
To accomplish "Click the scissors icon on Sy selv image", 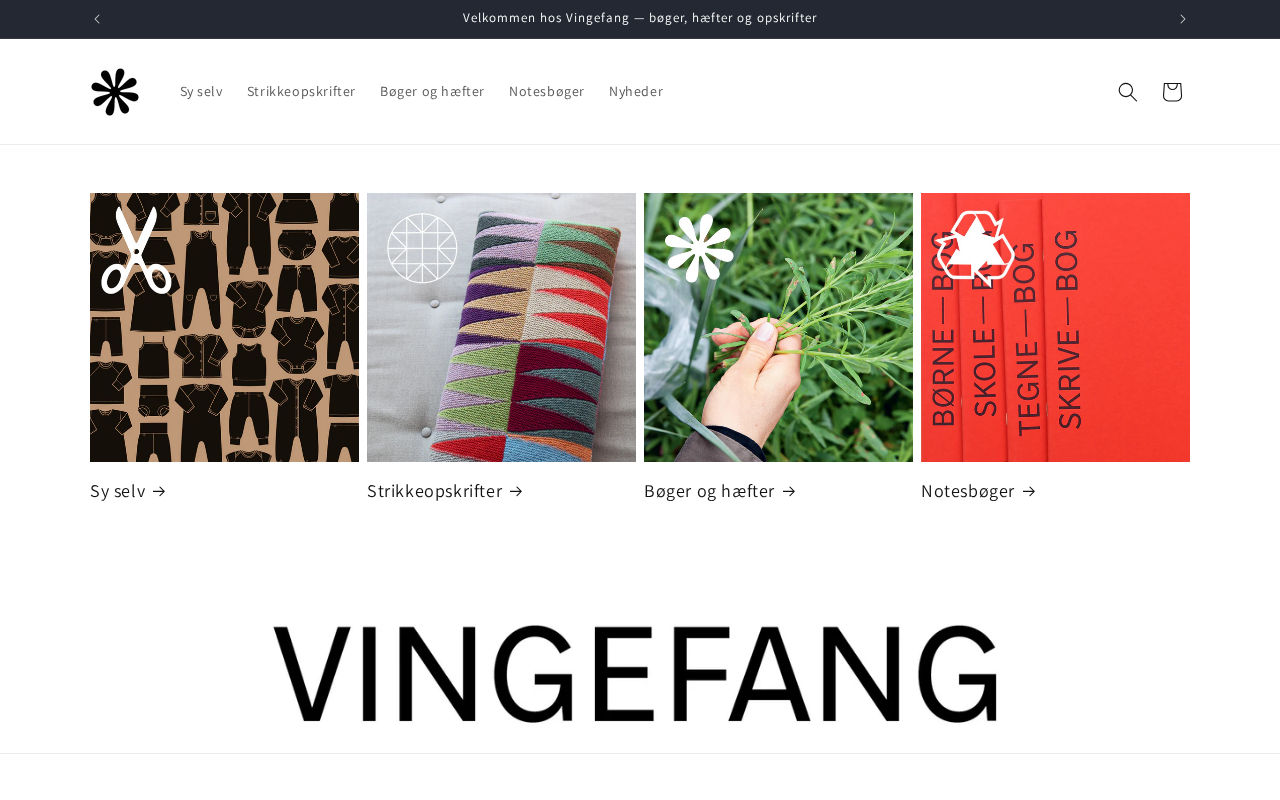I will 136,250.
